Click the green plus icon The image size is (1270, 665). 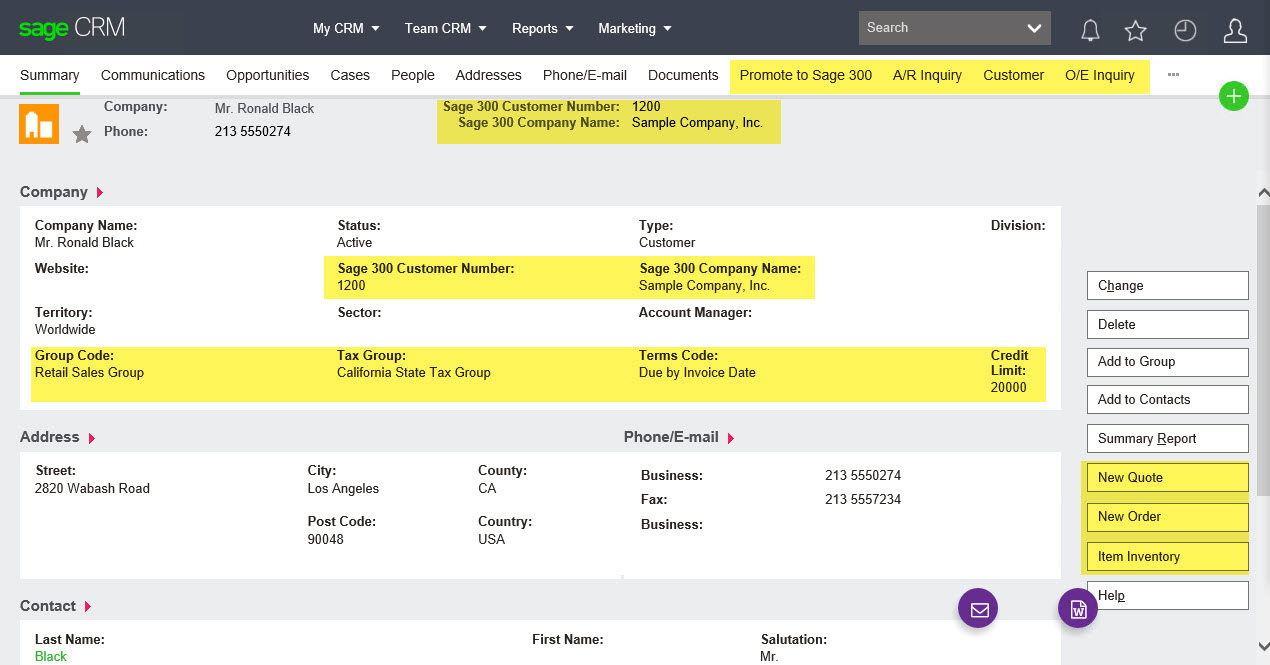(1234, 96)
